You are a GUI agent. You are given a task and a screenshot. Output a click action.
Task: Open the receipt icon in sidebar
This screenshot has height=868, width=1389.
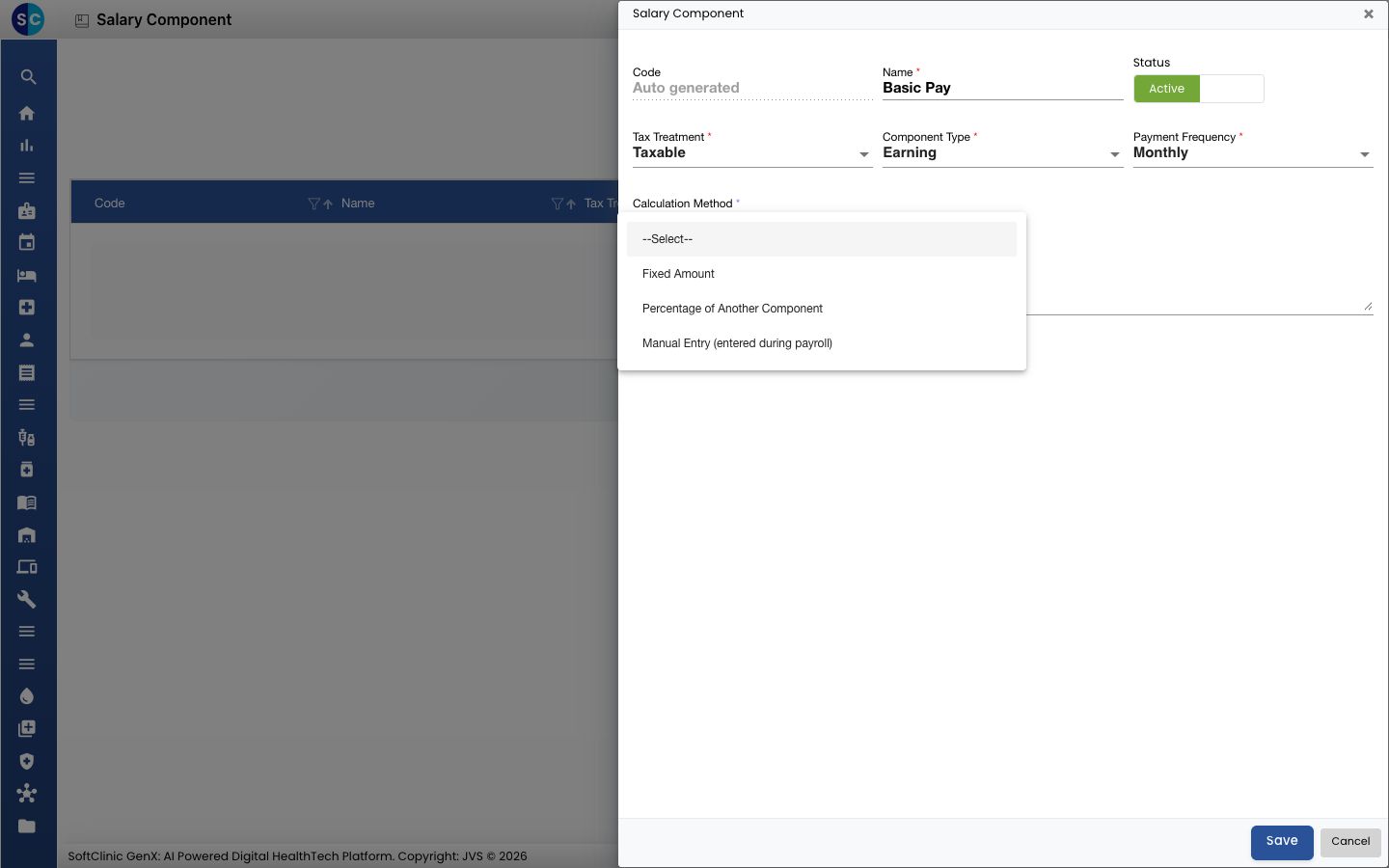click(x=27, y=372)
